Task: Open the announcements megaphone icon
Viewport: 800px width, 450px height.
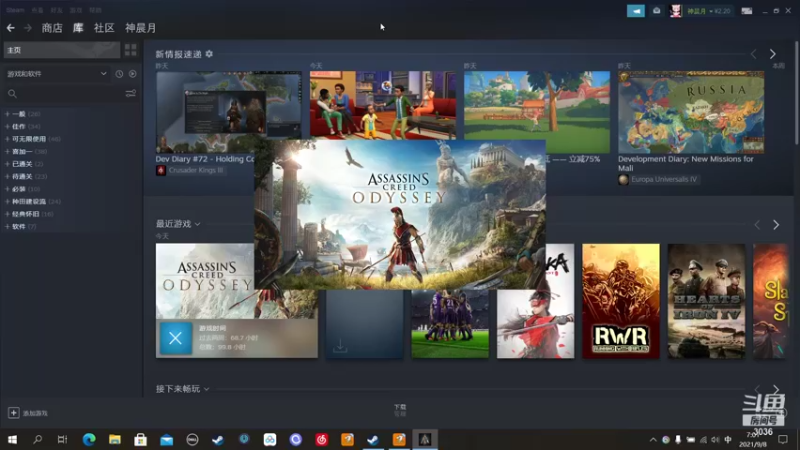Action: 636,11
